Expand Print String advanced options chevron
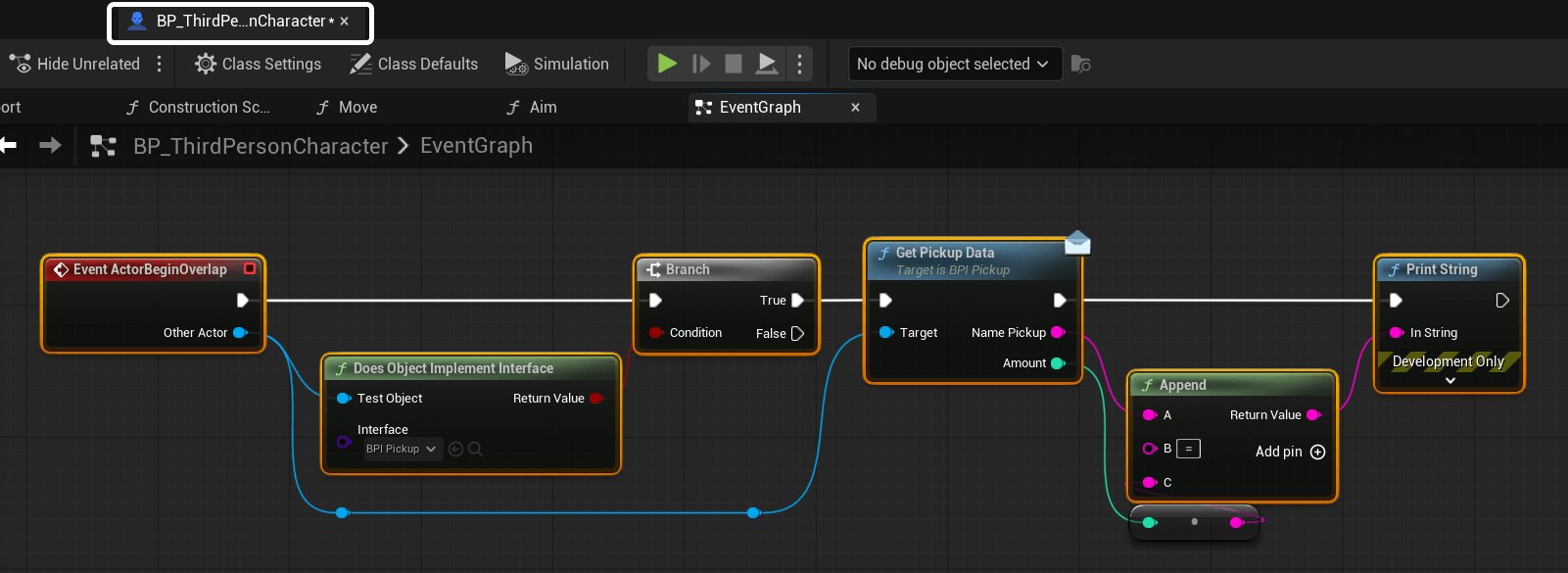The image size is (1568, 573). coord(1449,380)
